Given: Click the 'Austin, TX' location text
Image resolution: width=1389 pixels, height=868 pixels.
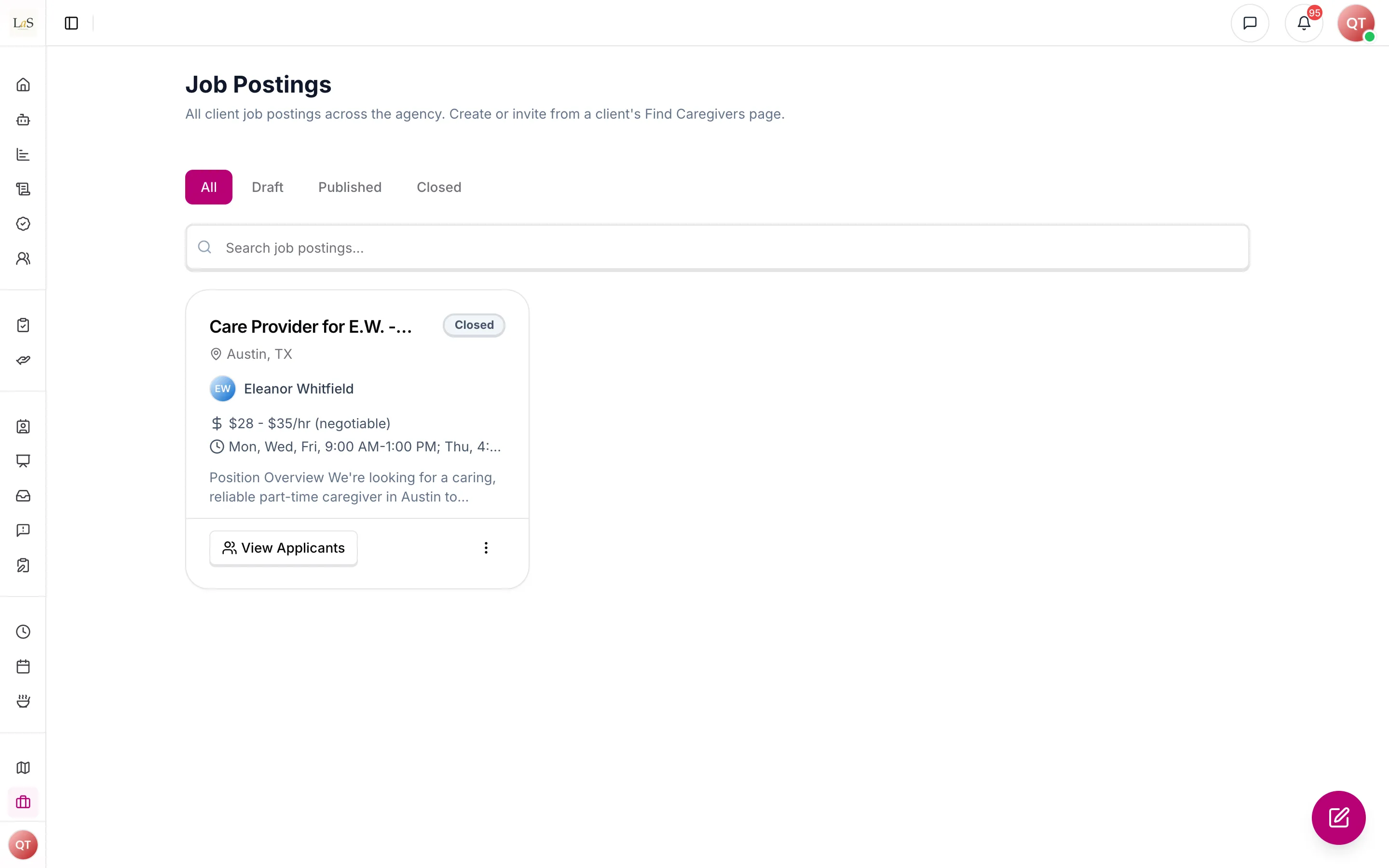Looking at the screenshot, I should [259, 354].
